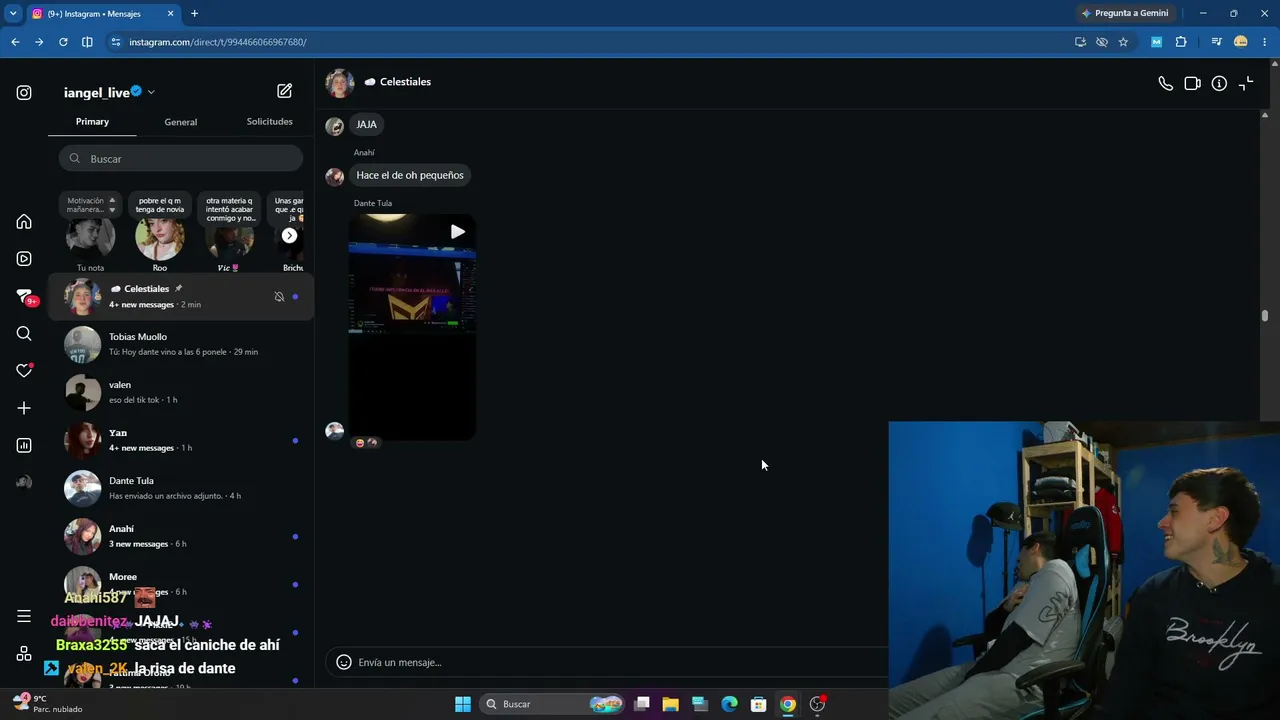Open Chrome three-dot menu
Image resolution: width=1280 pixels, height=720 pixels.
tap(1265, 42)
